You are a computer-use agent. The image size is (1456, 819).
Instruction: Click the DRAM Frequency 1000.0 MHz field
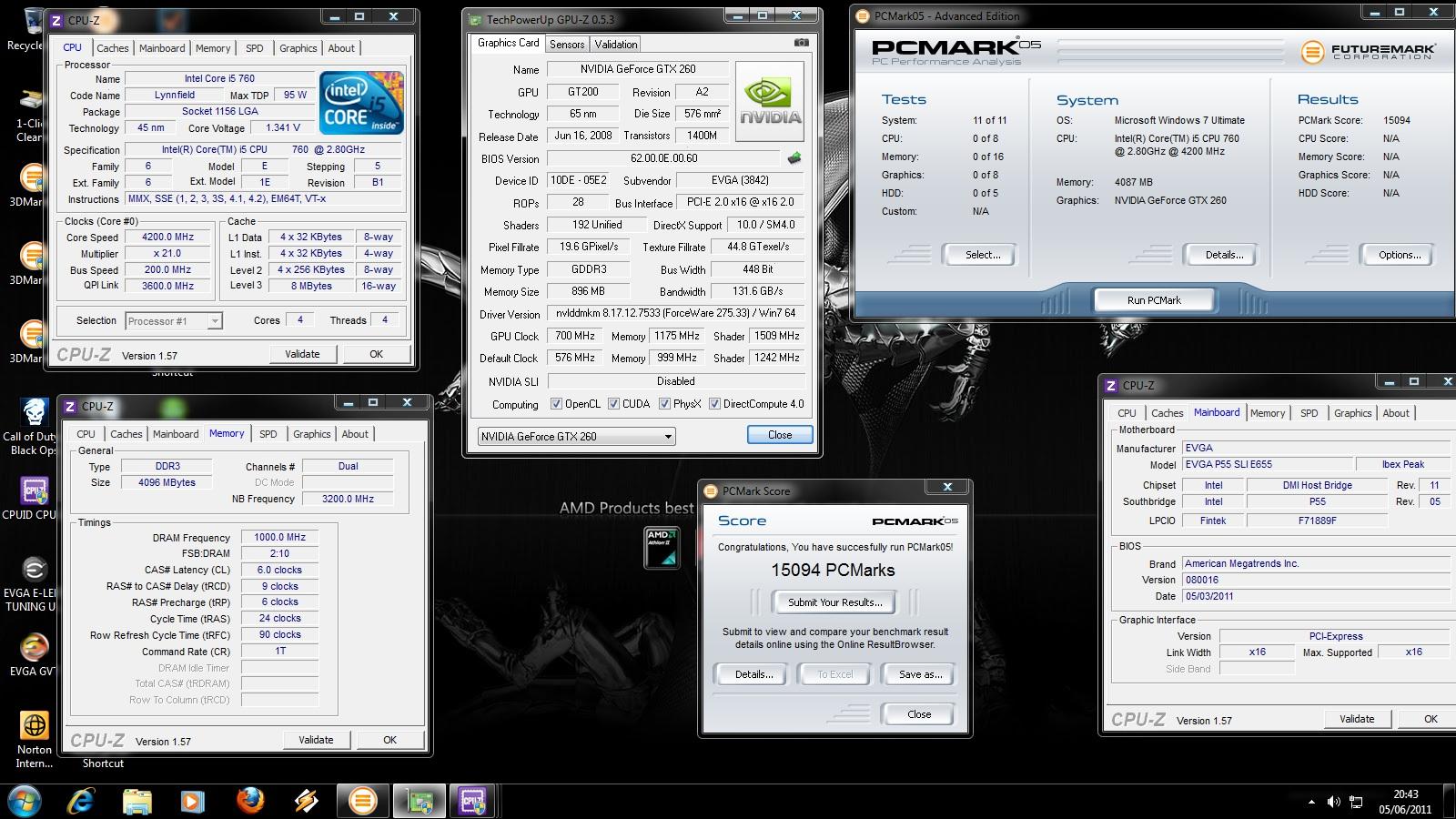[279, 538]
